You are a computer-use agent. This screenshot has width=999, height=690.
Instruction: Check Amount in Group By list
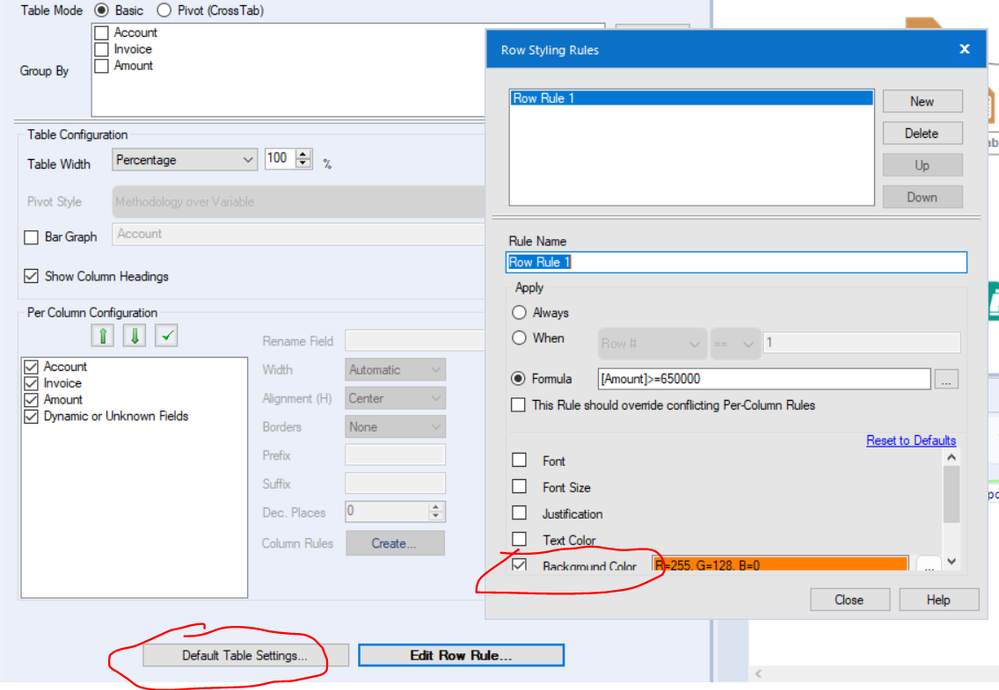click(101, 66)
